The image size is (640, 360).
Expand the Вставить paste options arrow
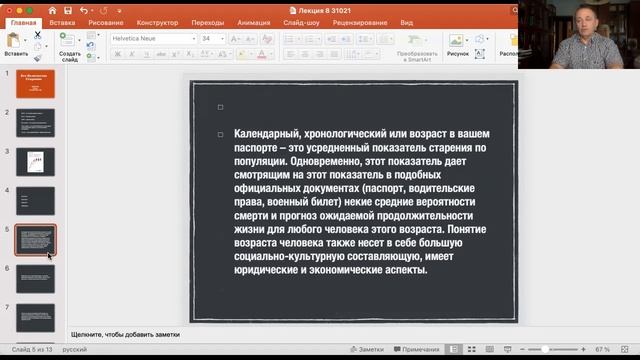click(x=25, y=40)
